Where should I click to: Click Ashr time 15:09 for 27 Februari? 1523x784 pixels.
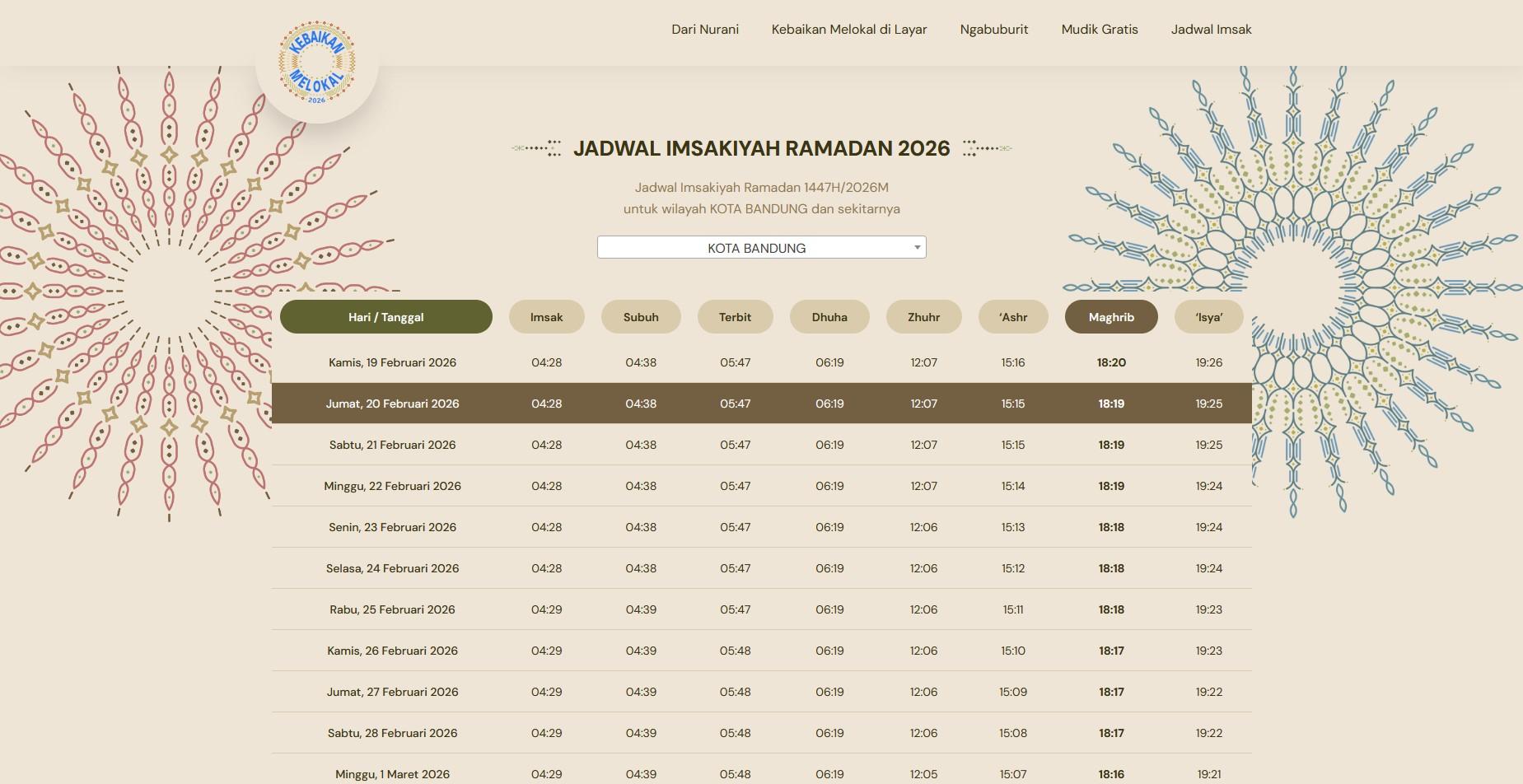[1013, 692]
